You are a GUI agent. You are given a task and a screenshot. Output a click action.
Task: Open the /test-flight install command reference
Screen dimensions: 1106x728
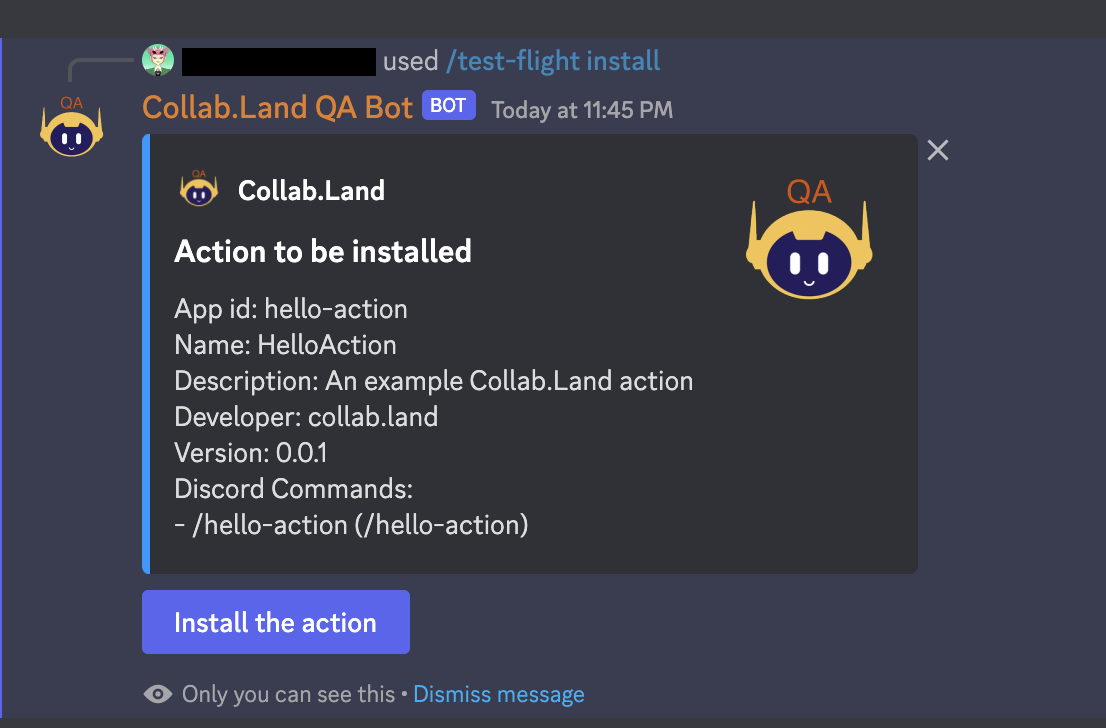[553, 60]
